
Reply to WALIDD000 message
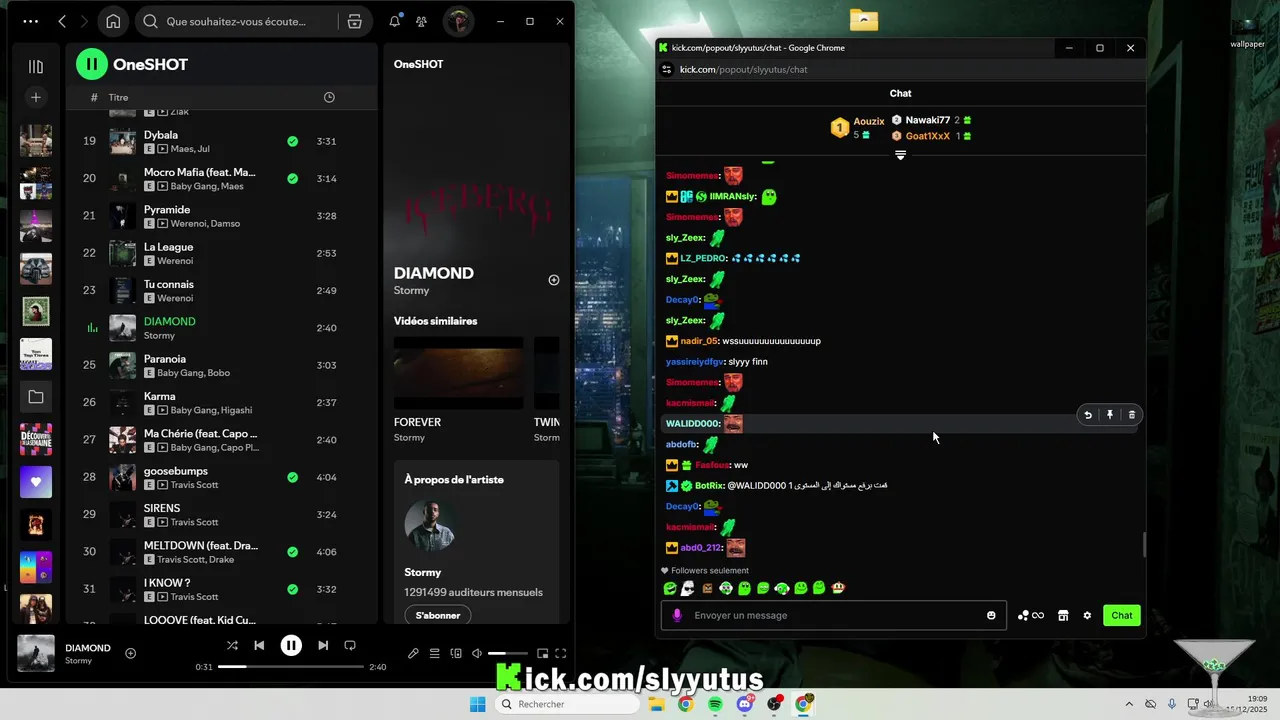[x=1088, y=415]
